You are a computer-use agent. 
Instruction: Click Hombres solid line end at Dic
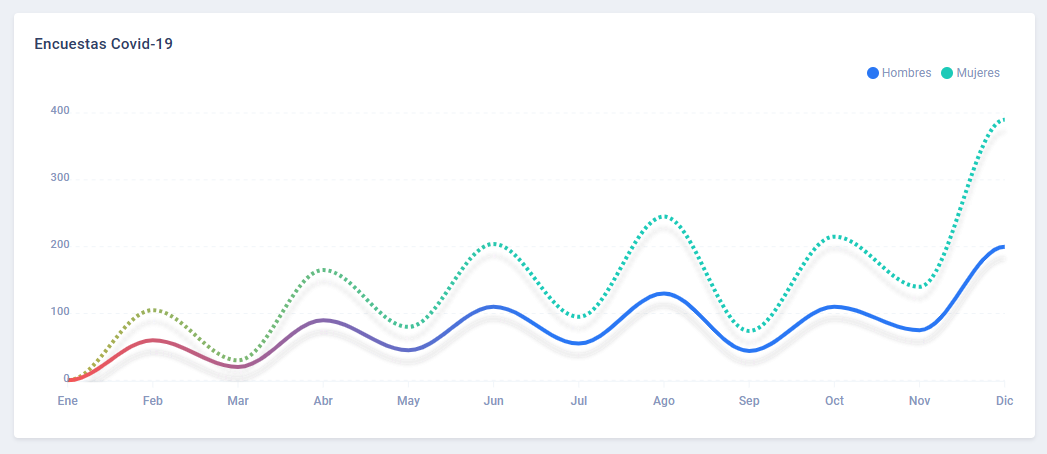(x=1003, y=246)
